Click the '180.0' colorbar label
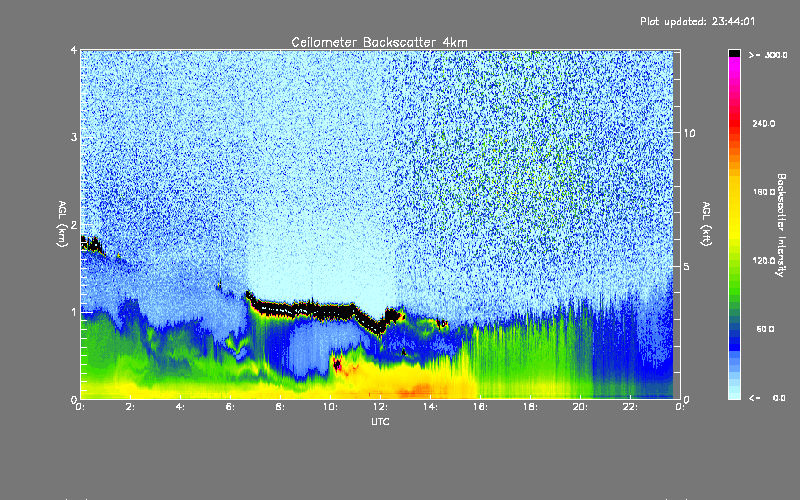800x500 pixels. point(764,192)
